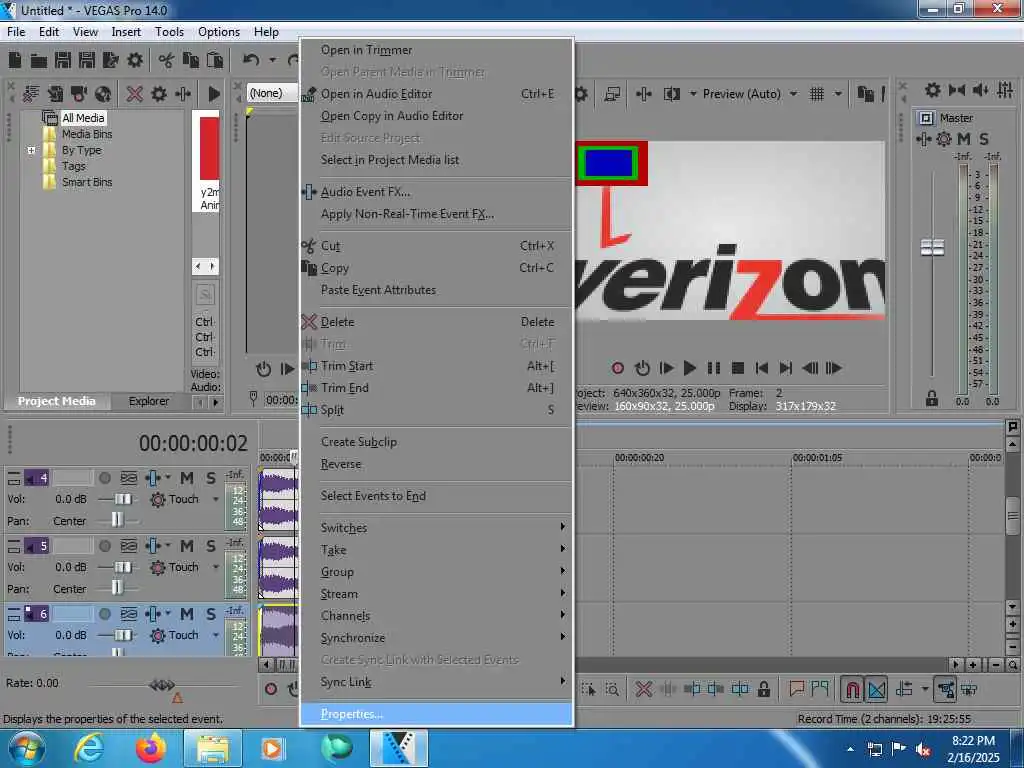Image resolution: width=1024 pixels, height=768 pixels.
Task: Select Project Media tab
Action: pos(56,401)
